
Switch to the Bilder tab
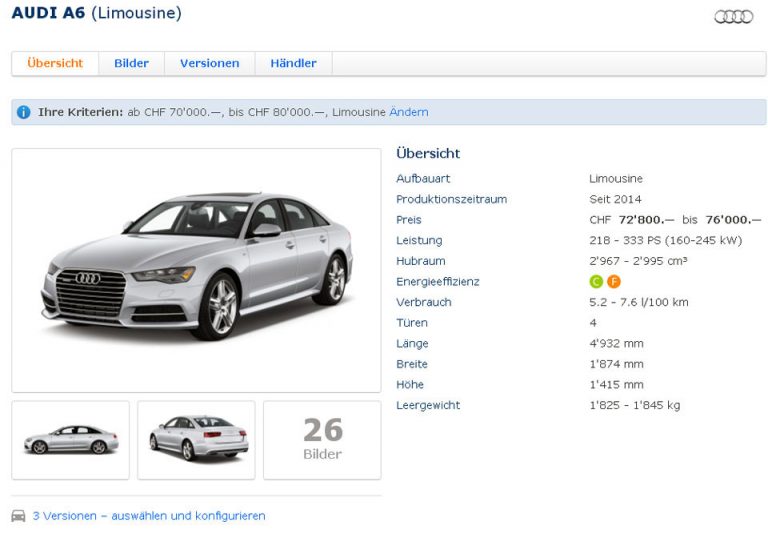click(x=131, y=63)
